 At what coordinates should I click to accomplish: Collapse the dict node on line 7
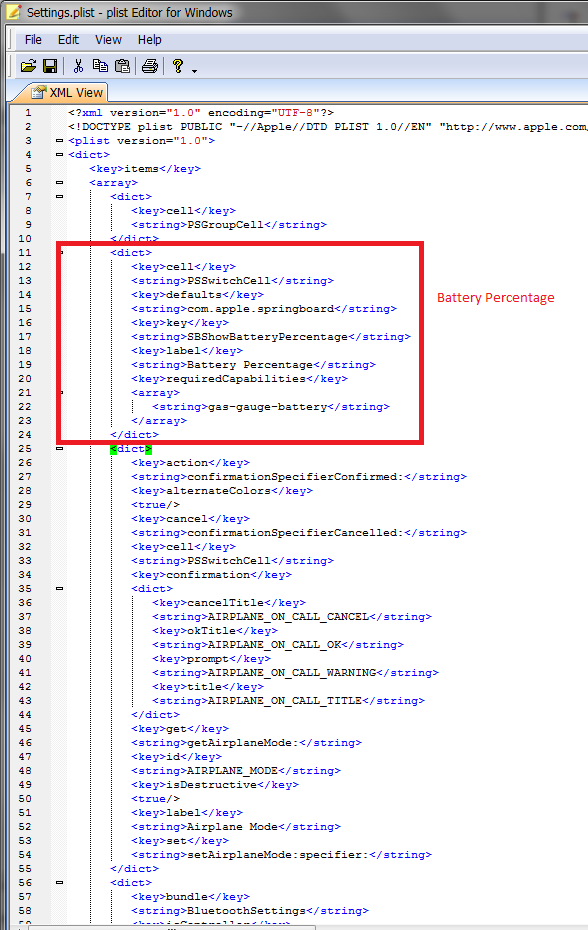(59, 196)
